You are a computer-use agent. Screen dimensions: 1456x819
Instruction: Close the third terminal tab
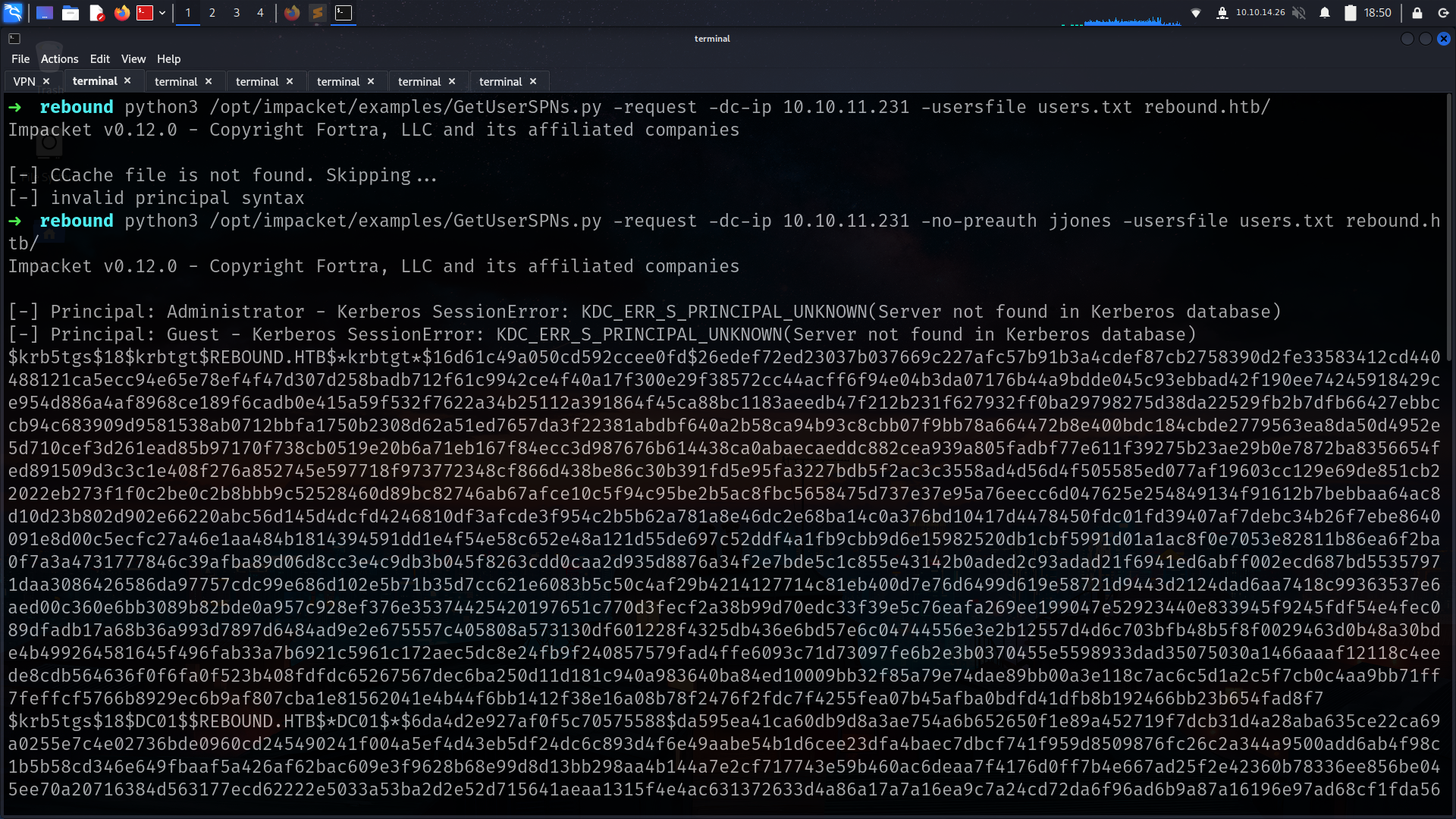pos(209,81)
